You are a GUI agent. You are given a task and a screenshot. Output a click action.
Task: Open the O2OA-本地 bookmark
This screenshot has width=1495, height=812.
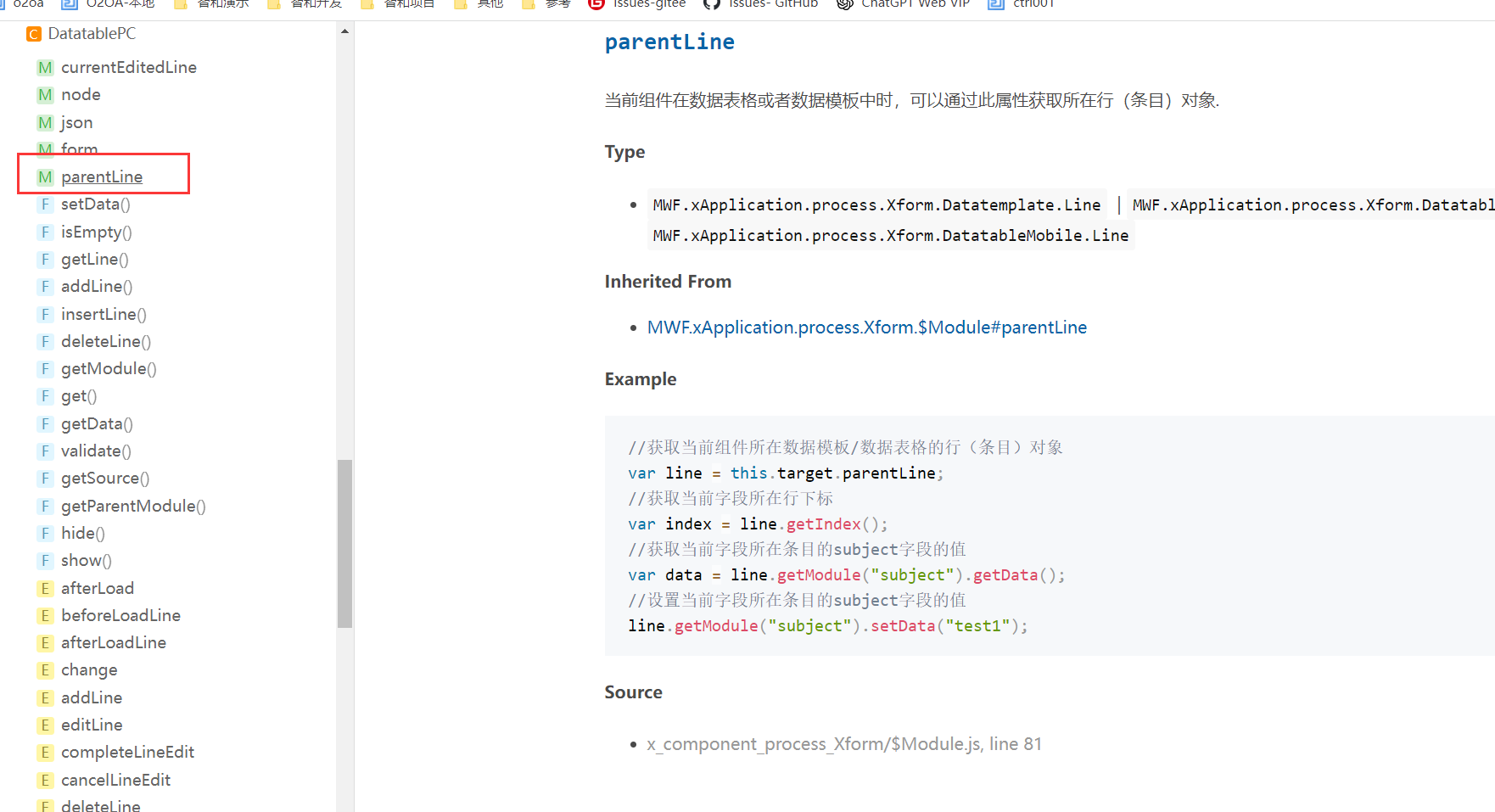[x=120, y=4]
